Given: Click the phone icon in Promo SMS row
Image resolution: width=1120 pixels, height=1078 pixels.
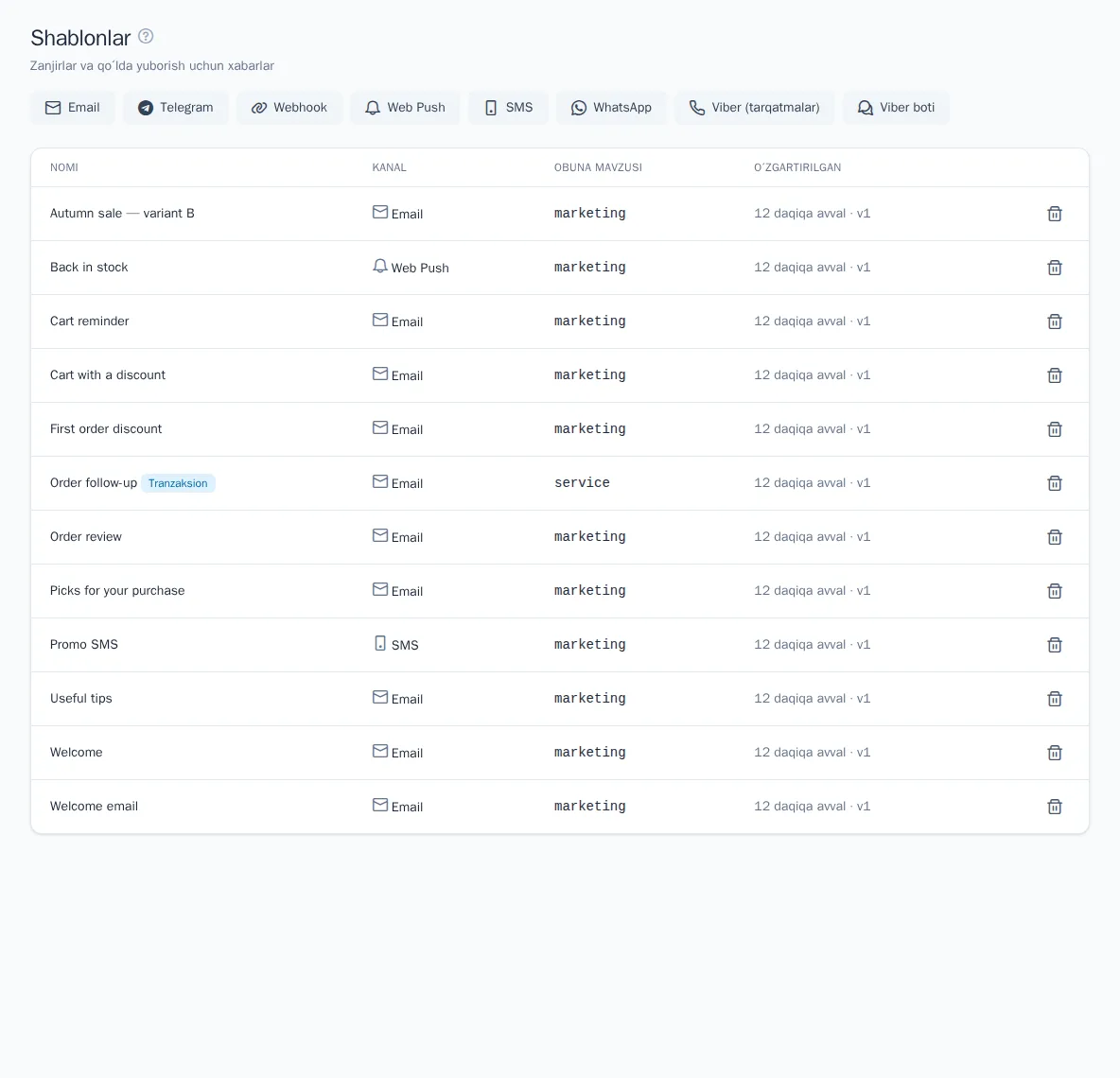Looking at the screenshot, I should point(380,643).
